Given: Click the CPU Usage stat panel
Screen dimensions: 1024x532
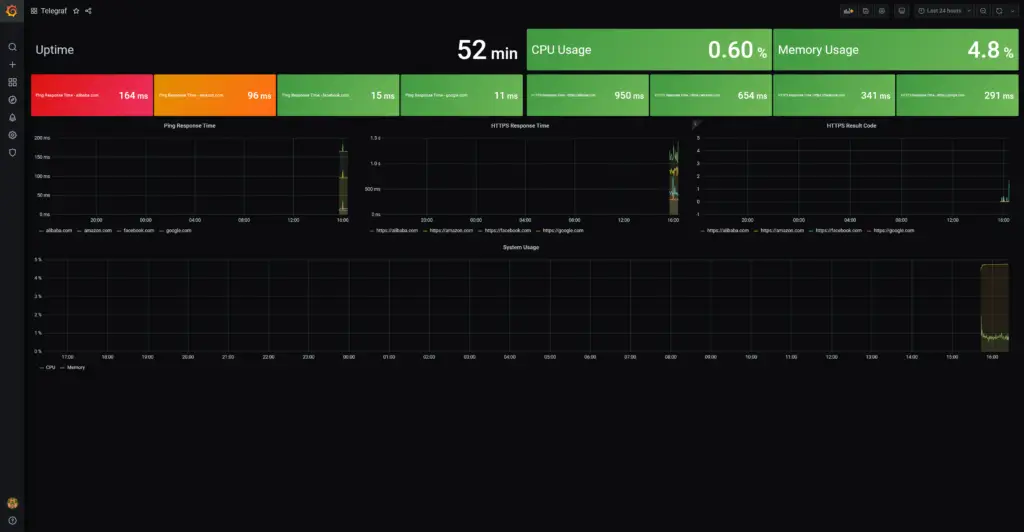Looking at the screenshot, I should (x=649, y=50).
